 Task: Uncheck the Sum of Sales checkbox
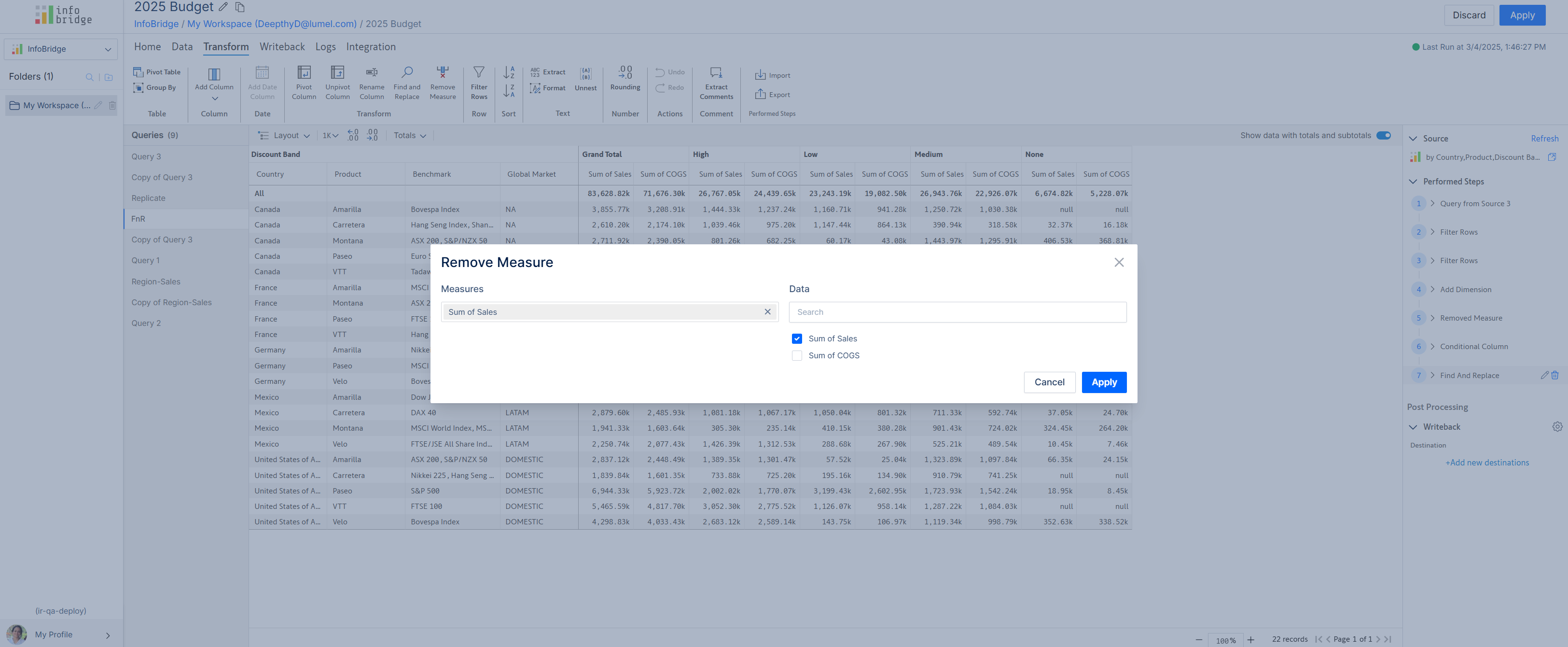[x=797, y=339]
